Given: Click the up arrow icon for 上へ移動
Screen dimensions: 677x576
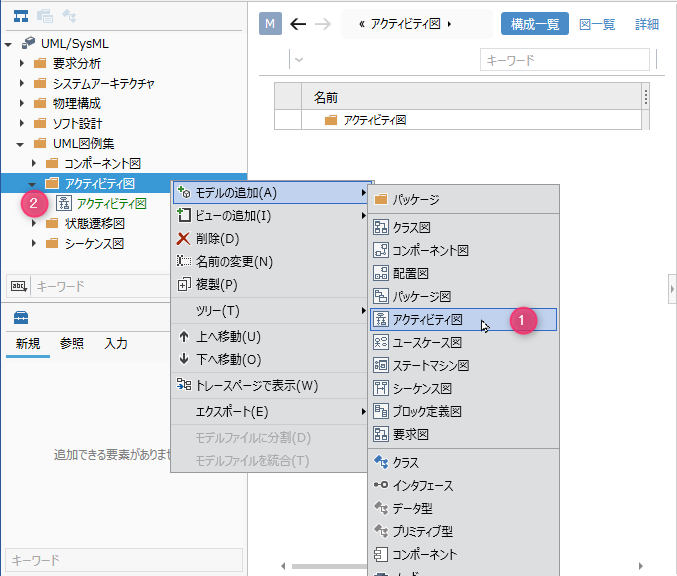Looking at the screenshot, I should point(184,336).
